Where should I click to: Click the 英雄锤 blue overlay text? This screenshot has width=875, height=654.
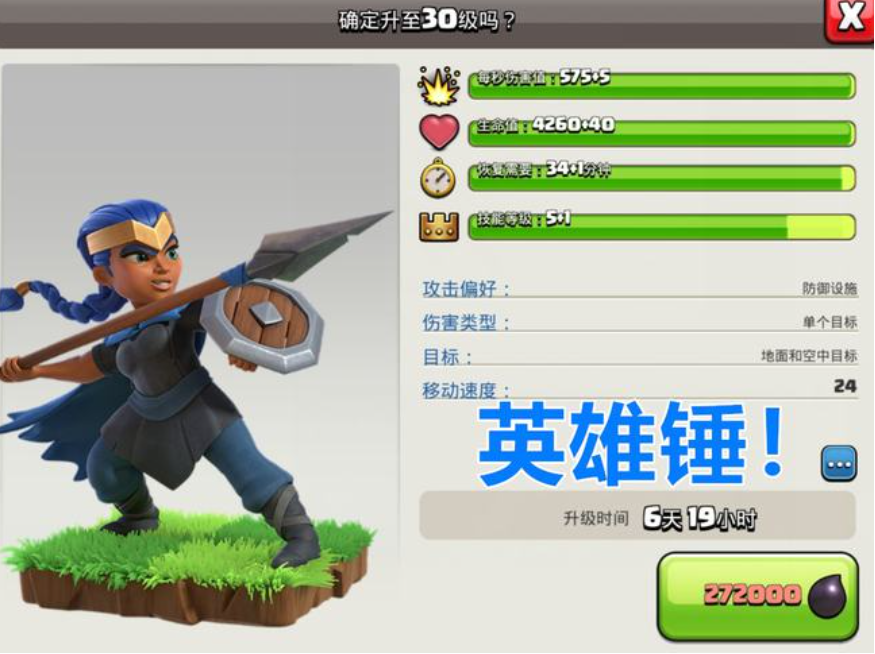click(631, 444)
